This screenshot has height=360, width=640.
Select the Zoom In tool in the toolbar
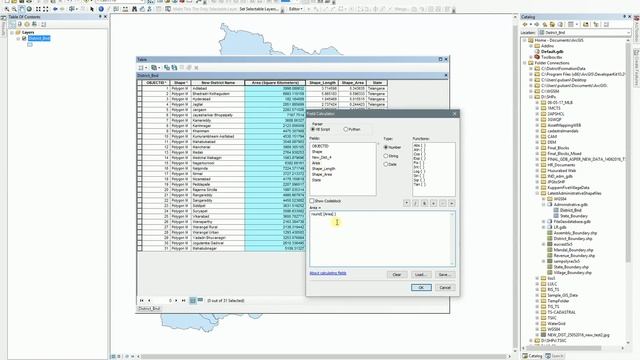[7, 9]
